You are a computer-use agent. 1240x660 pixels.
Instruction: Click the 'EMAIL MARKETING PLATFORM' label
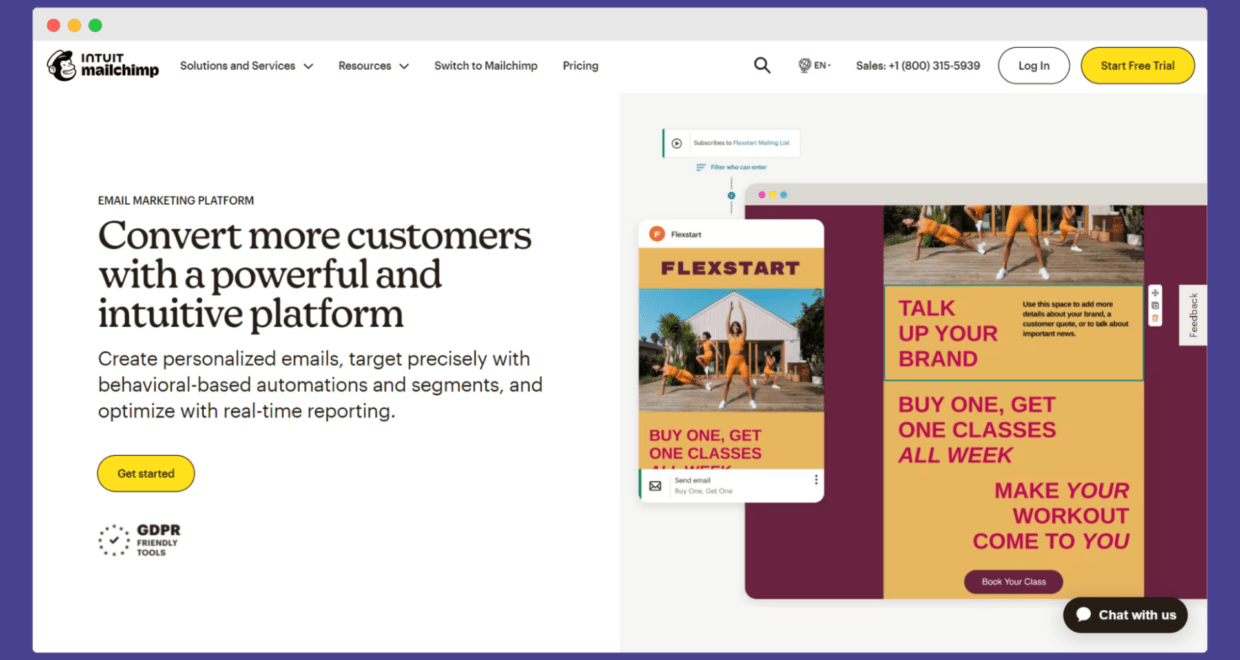coord(176,200)
